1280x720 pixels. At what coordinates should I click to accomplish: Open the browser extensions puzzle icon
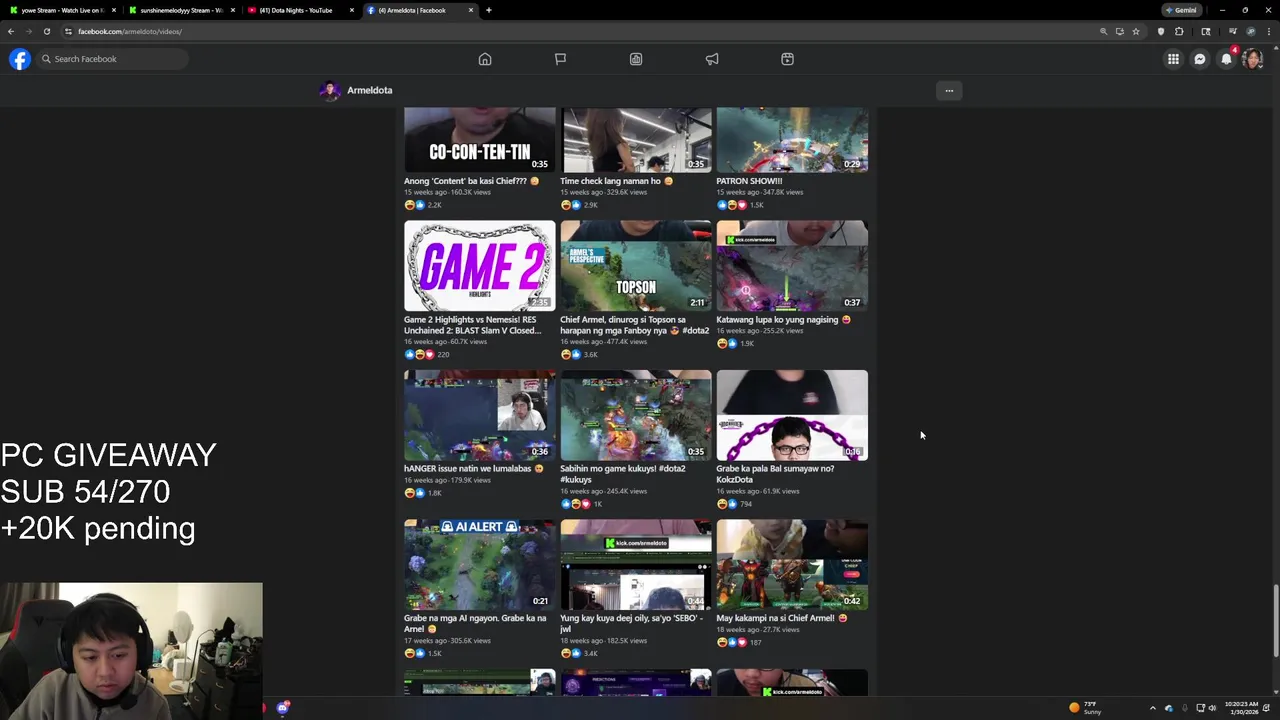[1179, 31]
